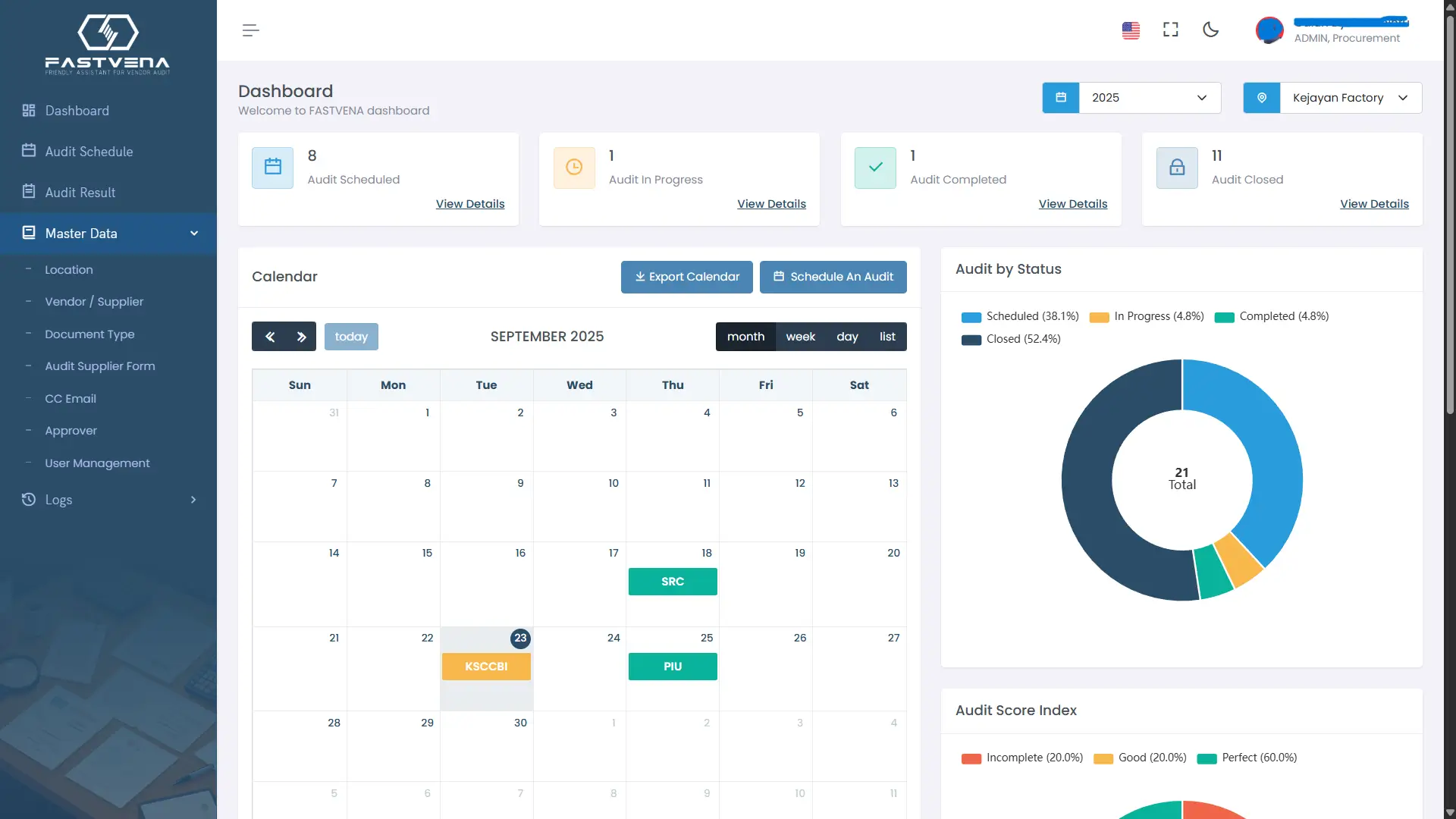Open the KSCCBI event on calendar
The image size is (1456, 819).
tap(486, 667)
